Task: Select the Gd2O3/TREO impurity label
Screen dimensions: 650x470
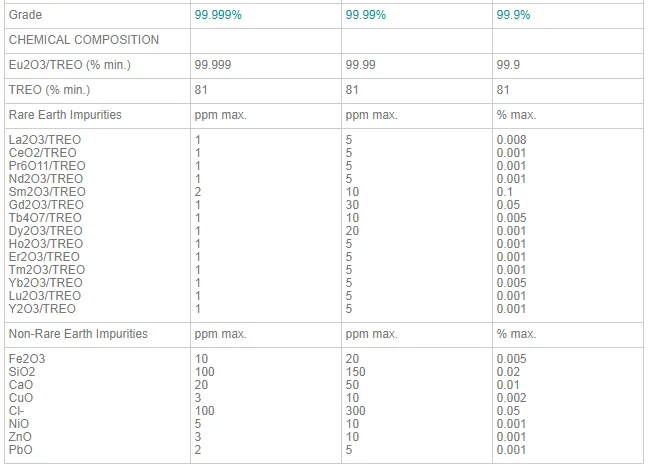Action: (45, 204)
